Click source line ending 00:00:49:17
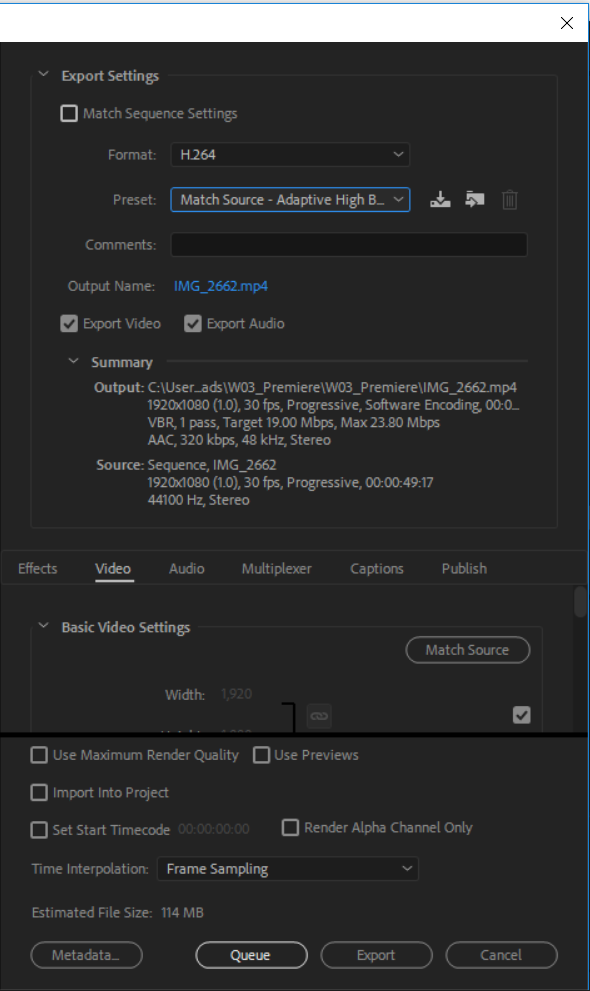Screen dimensions: 590x991 (x=291, y=483)
